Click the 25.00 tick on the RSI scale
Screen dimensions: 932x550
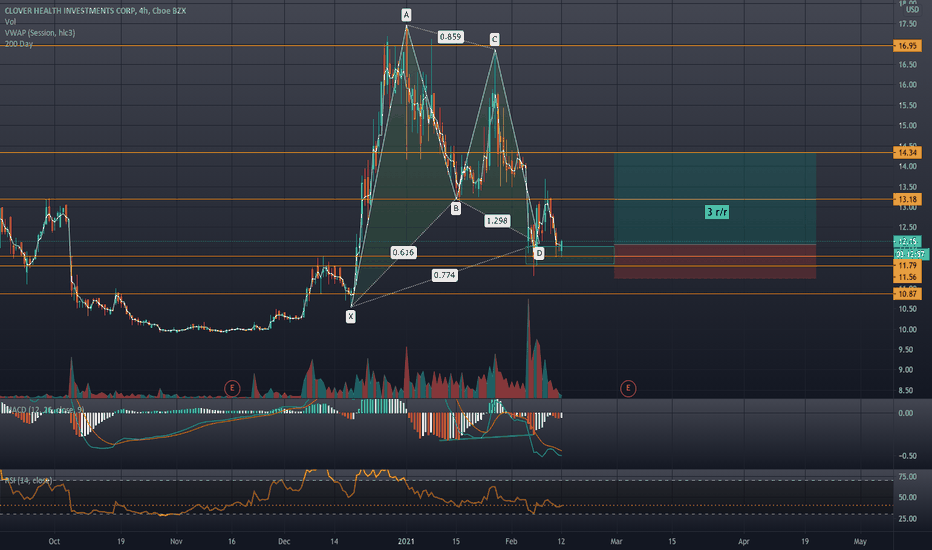pos(908,519)
